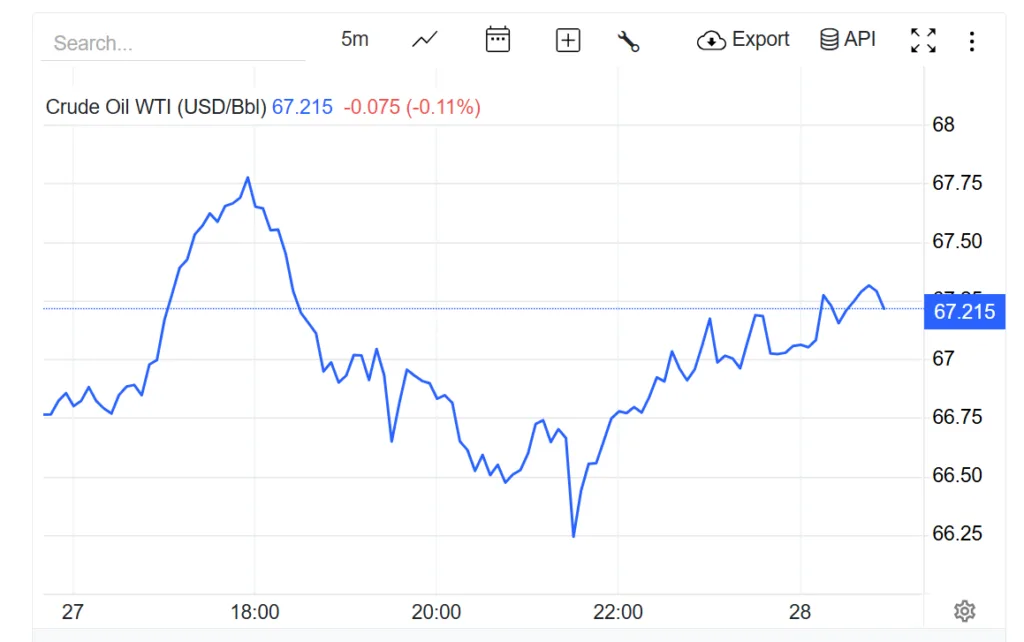Image resolution: width=1024 pixels, height=642 pixels.
Task: Click the Export cloud icon
Action: pos(710,40)
